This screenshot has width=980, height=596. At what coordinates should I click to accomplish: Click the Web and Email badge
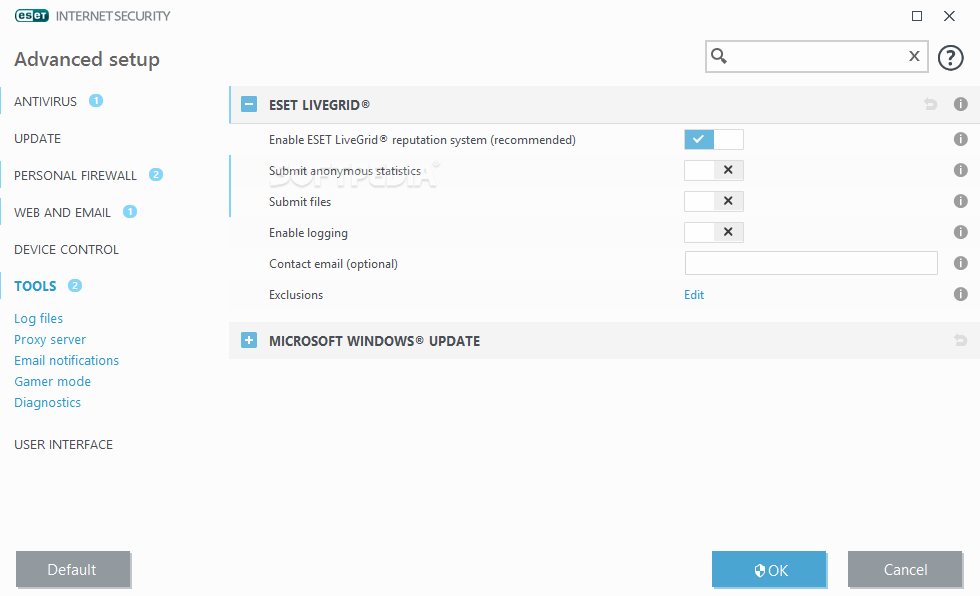coord(130,212)
